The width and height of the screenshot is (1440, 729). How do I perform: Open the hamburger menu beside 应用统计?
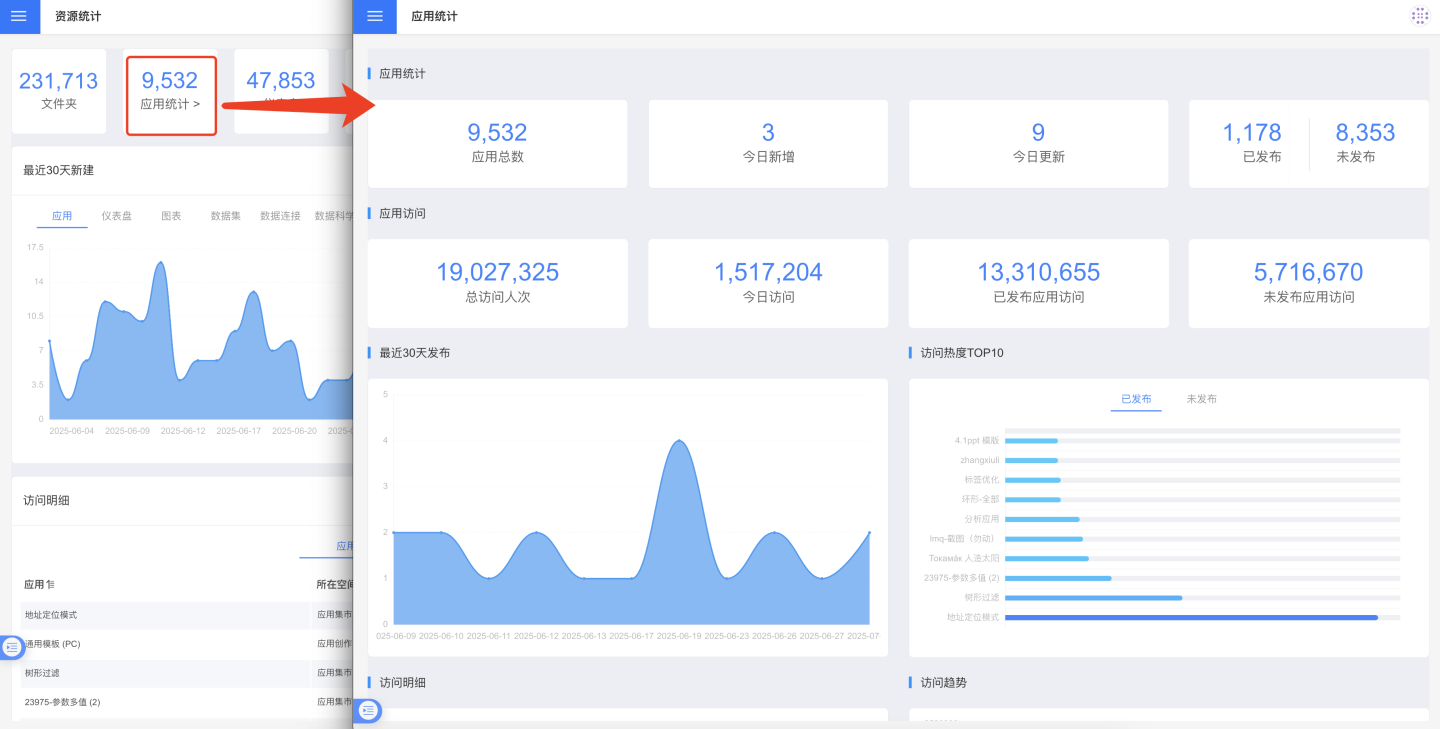375,16
